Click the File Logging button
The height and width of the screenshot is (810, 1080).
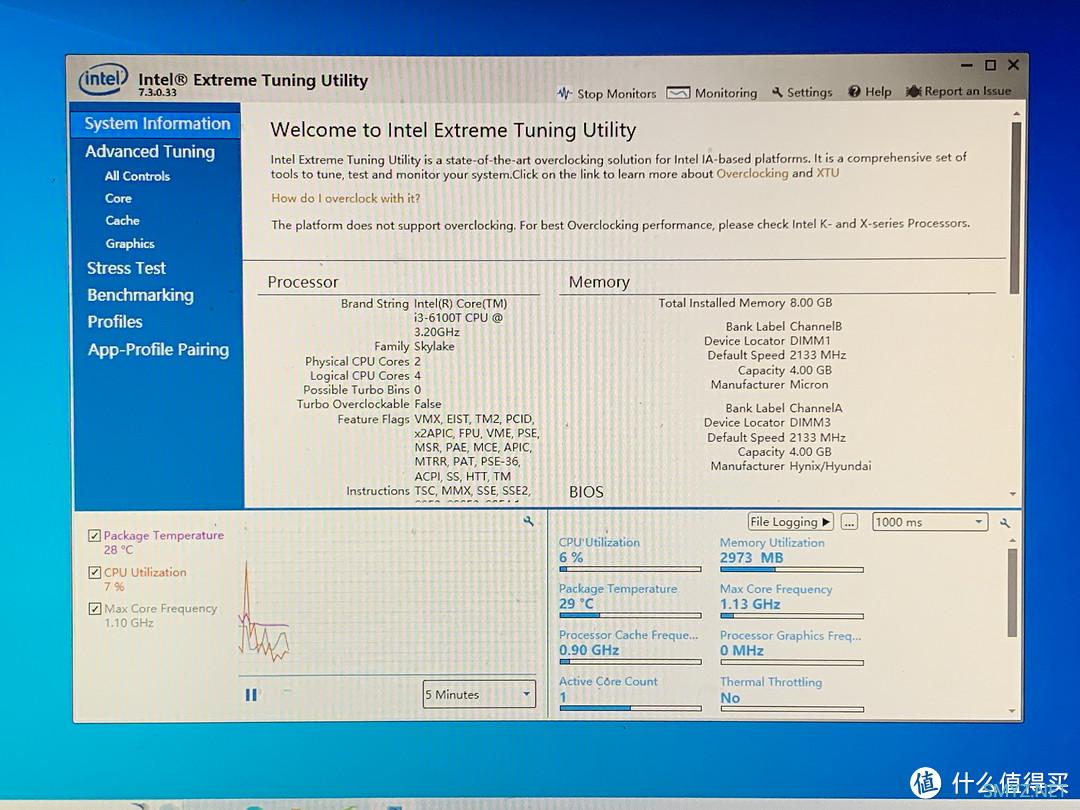[x=790, y=522]
